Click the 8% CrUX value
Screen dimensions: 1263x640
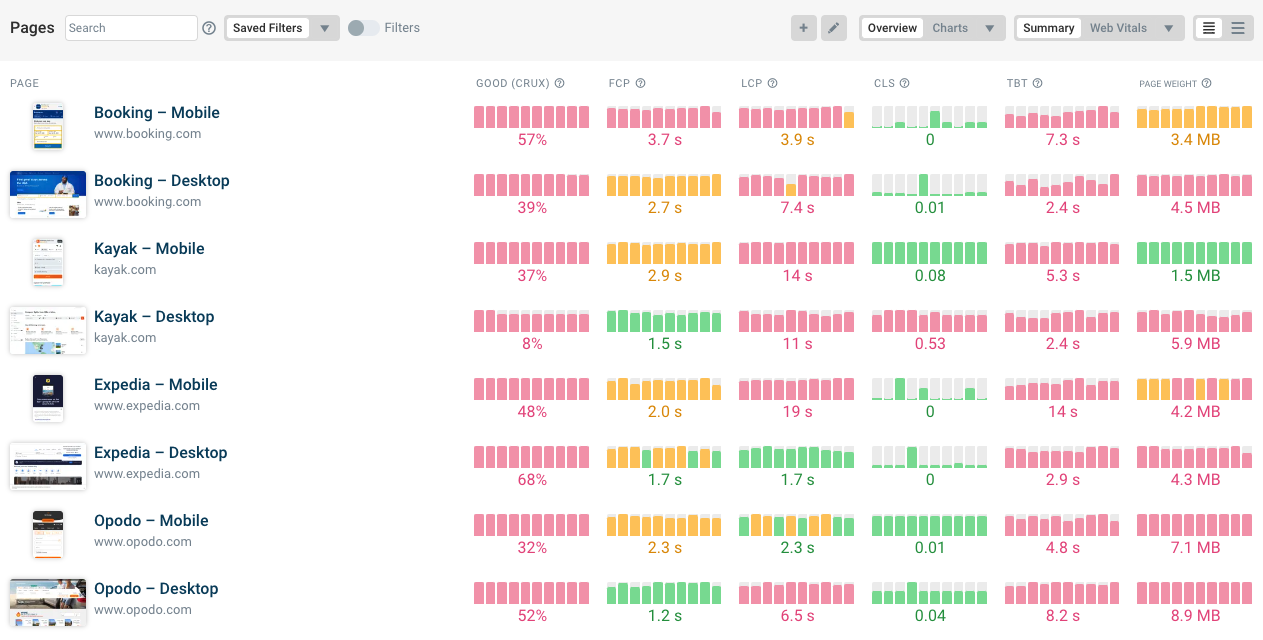(532, 344)
